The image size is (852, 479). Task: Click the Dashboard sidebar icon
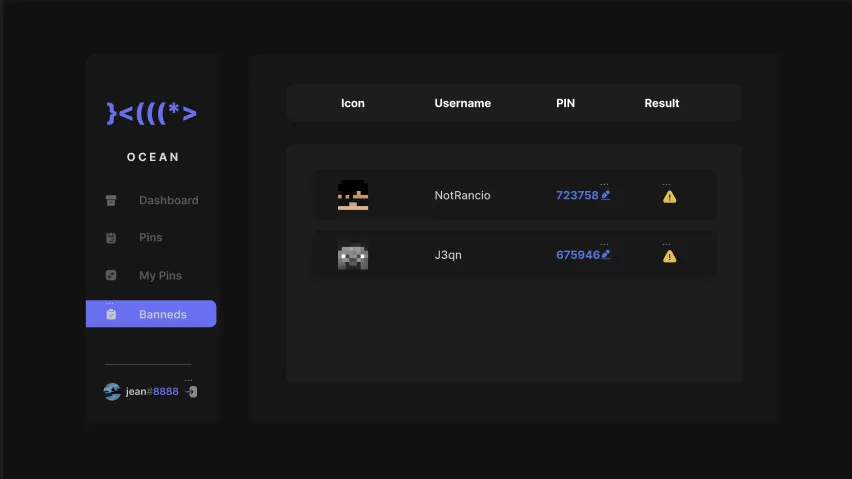pyautogui.click(x=111, y=200)
